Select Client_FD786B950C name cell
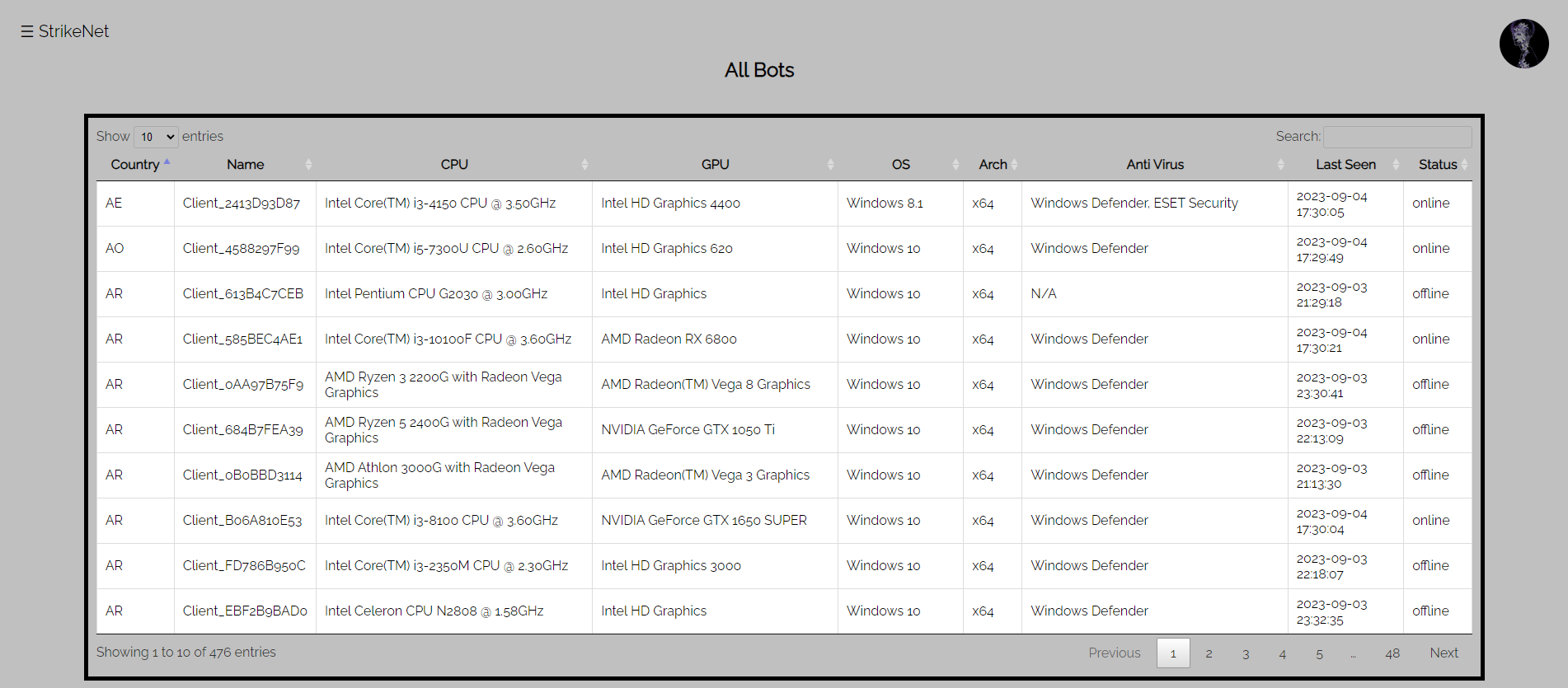1568x688 pixels. tap(244, 566)
